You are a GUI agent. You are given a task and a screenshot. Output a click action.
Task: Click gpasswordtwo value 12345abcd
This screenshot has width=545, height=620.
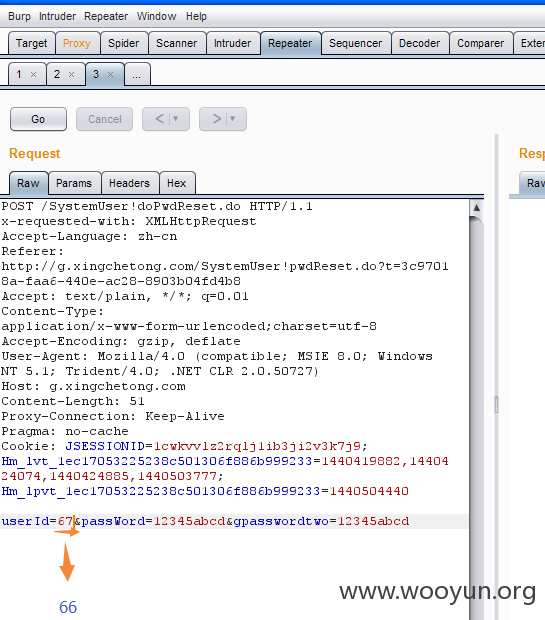[373, 521]
